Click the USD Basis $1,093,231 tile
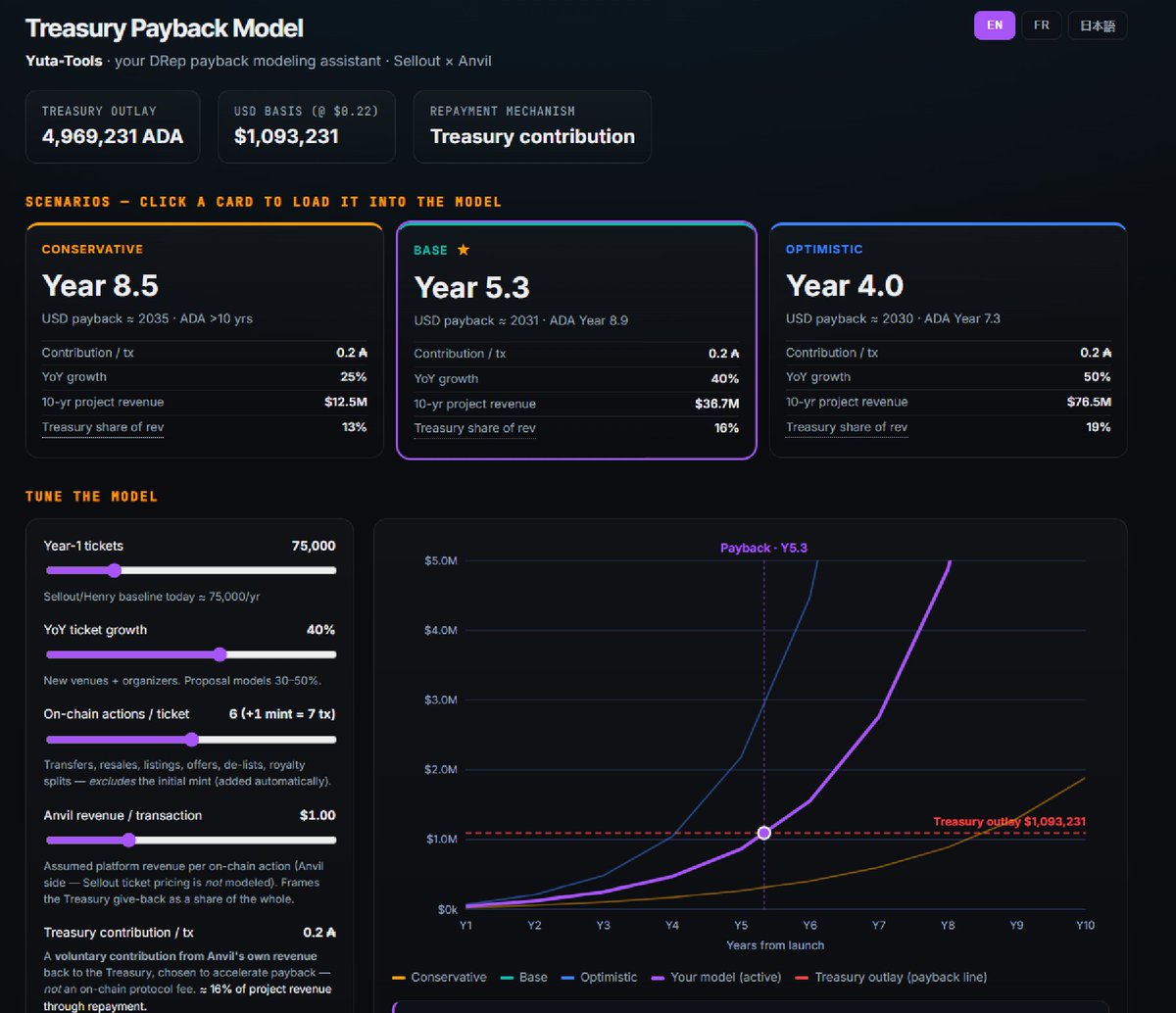 (x=307, y=126)
